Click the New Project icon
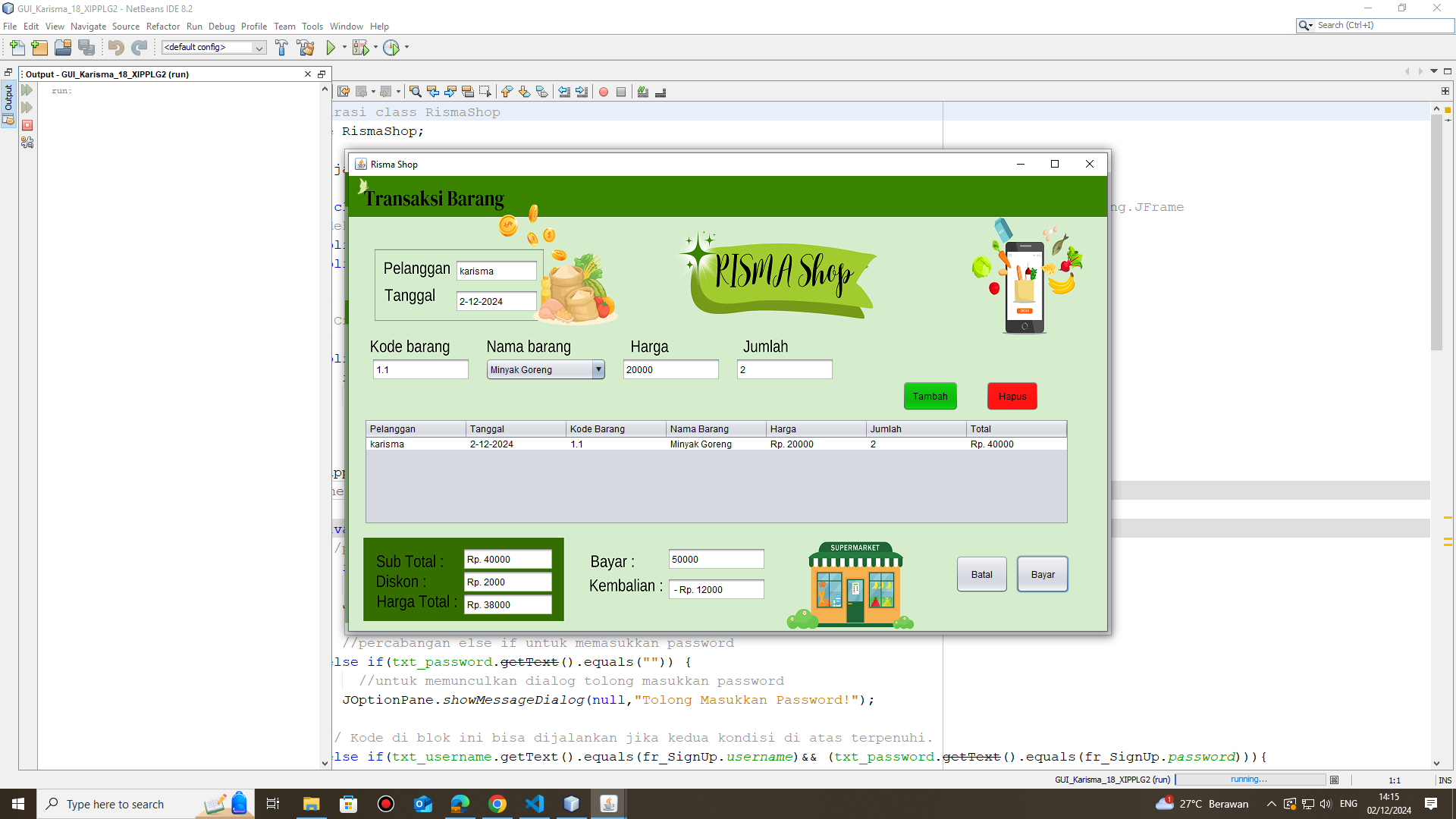Screen dimensions: 1456x819 pyautogui.click(x=39, y=48)
